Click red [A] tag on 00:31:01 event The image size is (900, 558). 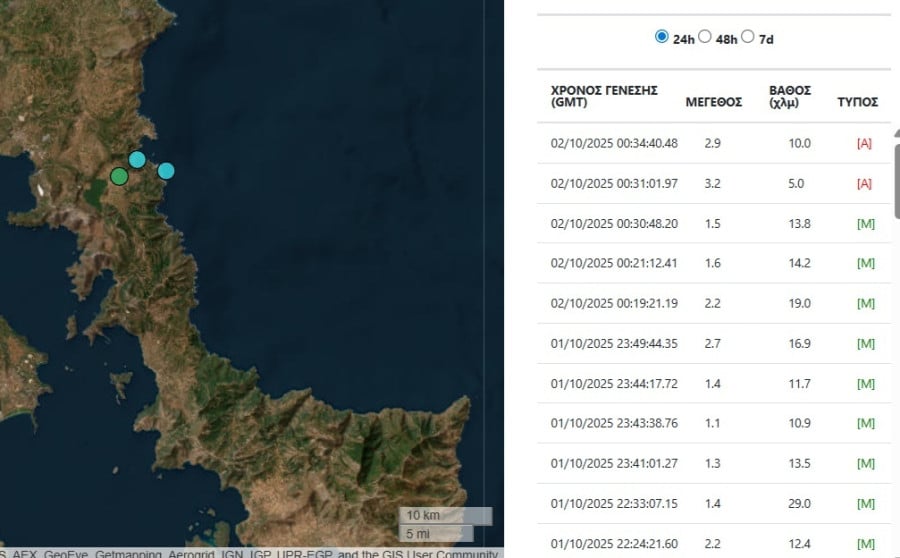864,183
